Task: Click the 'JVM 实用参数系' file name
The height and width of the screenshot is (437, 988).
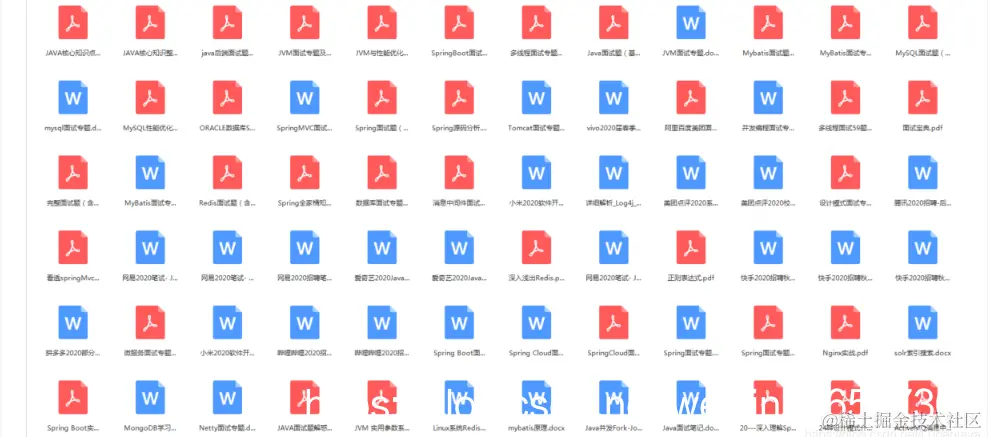Action: tap(382, 428)
